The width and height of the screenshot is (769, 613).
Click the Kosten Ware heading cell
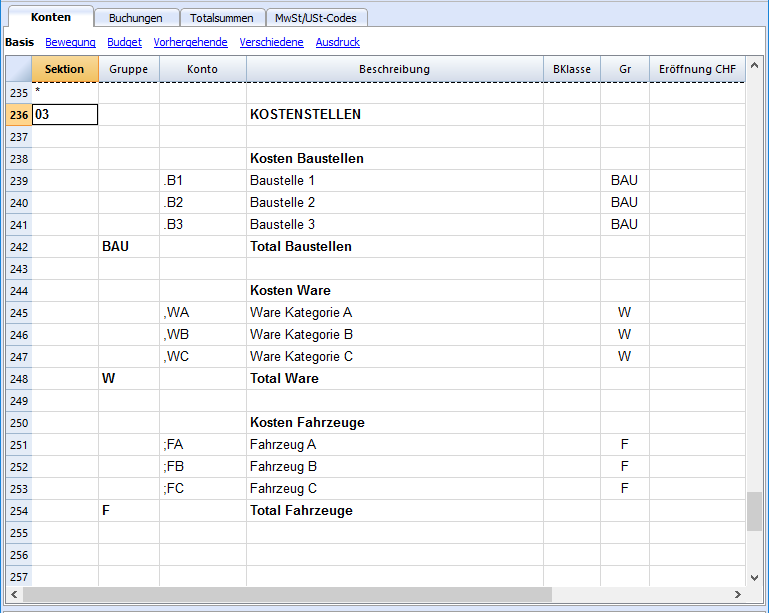pyautogui.click(x=395, y=290)
